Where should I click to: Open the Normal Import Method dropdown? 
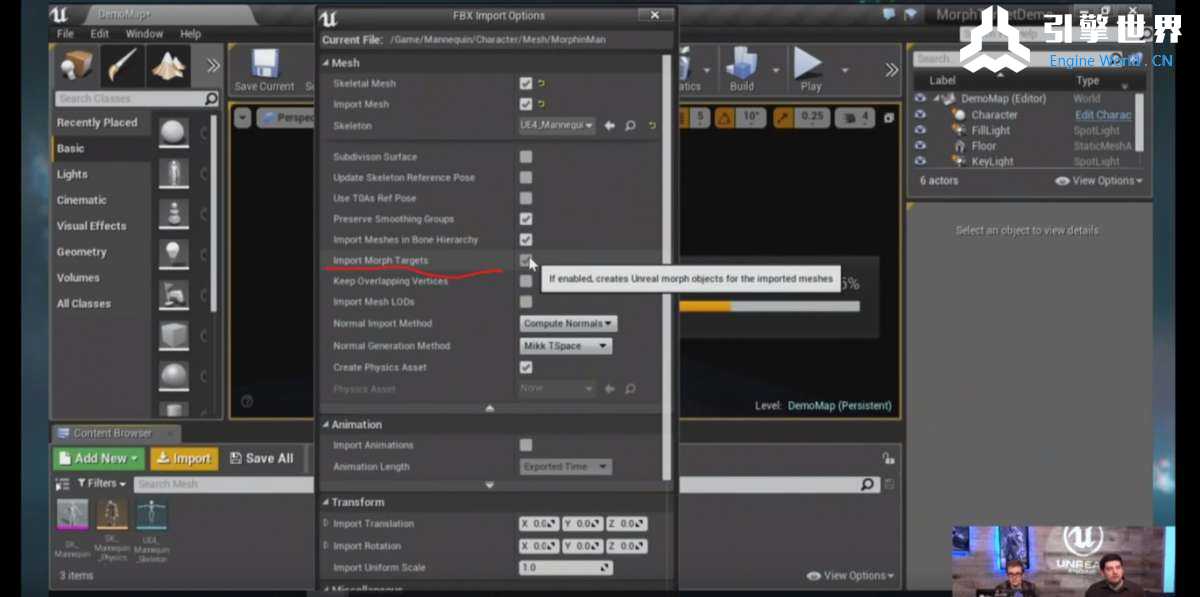pyautogui.click(x=569, y=324)
